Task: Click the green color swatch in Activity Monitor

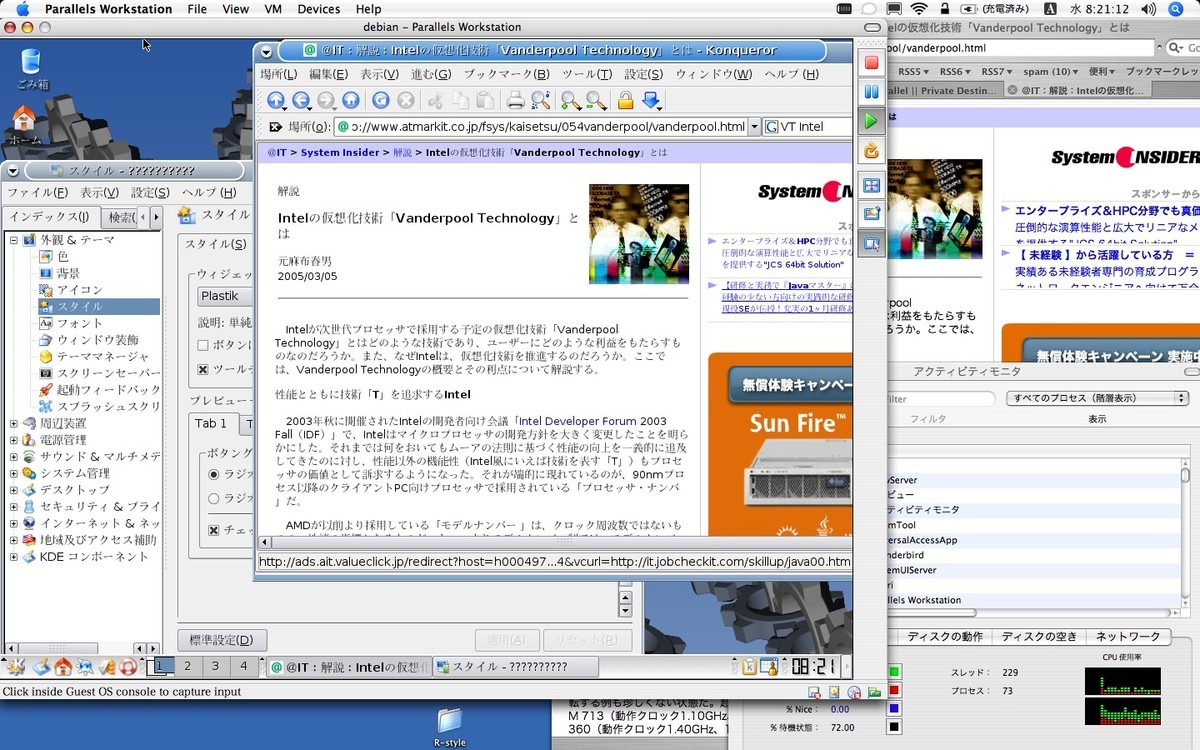Action: 893,672
